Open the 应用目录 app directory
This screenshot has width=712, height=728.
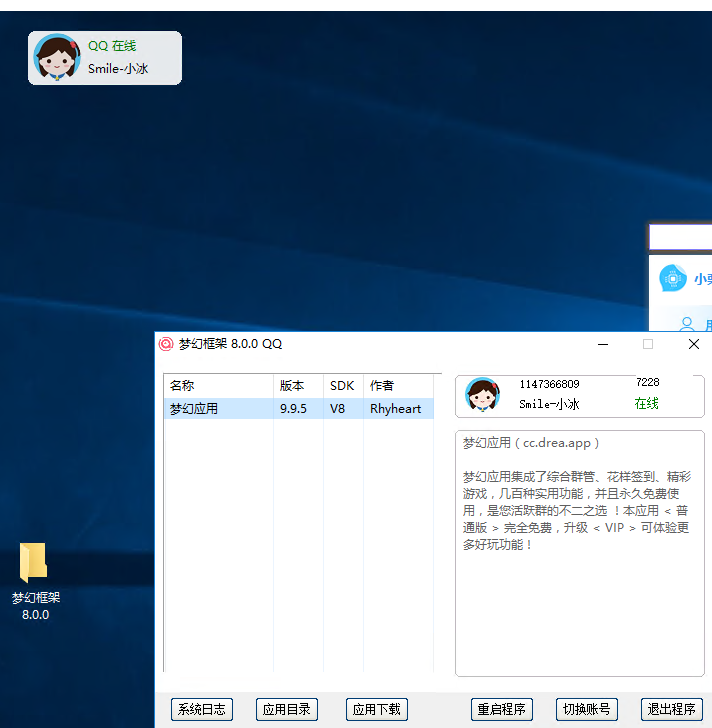pos(286,709)
